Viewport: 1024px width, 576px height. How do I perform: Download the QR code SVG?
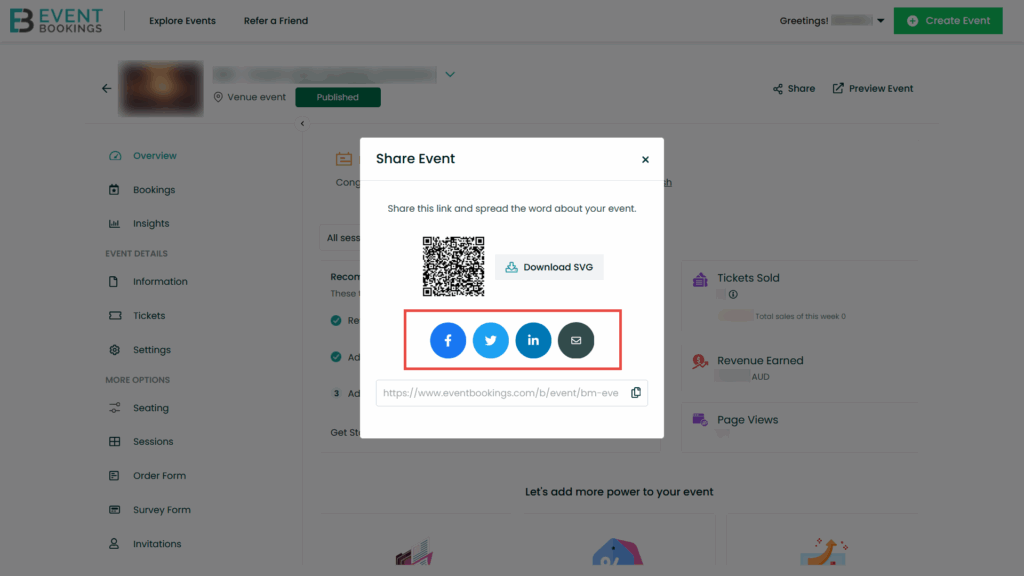(x=549, y=267)
